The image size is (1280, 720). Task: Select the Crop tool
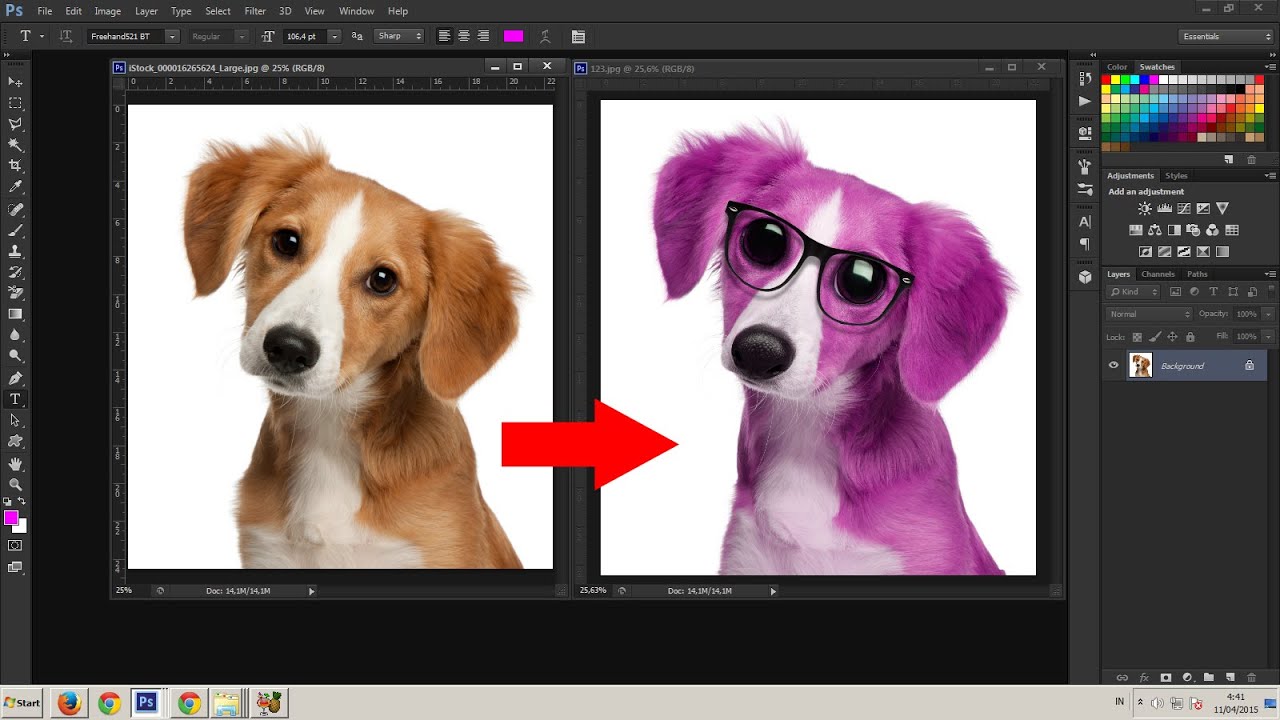(x=15, y=166)
